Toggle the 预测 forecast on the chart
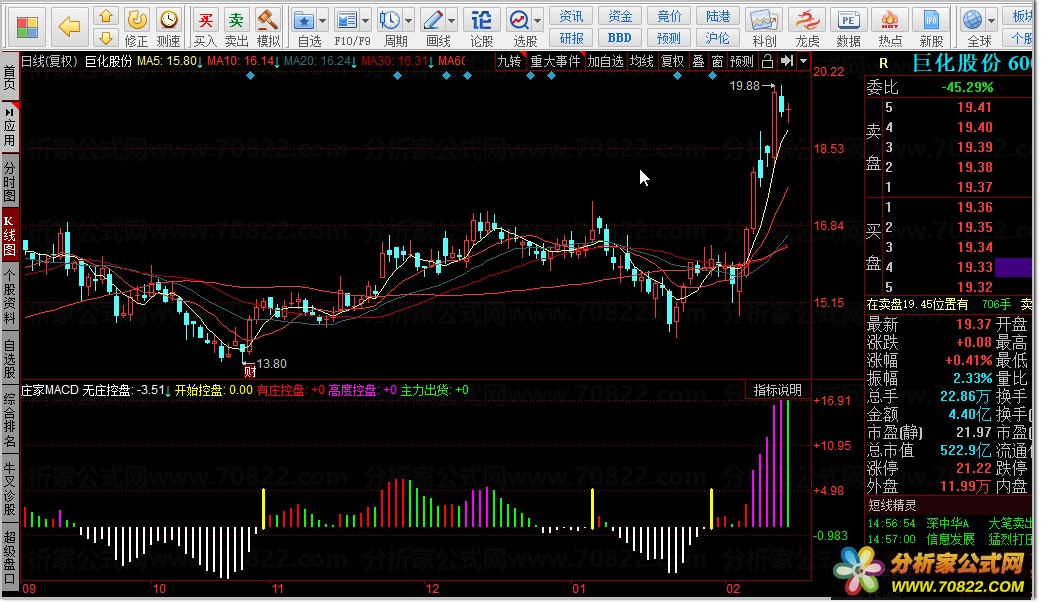The width and height of the screenshot is (1041, 603). click(x=742, y=62)
